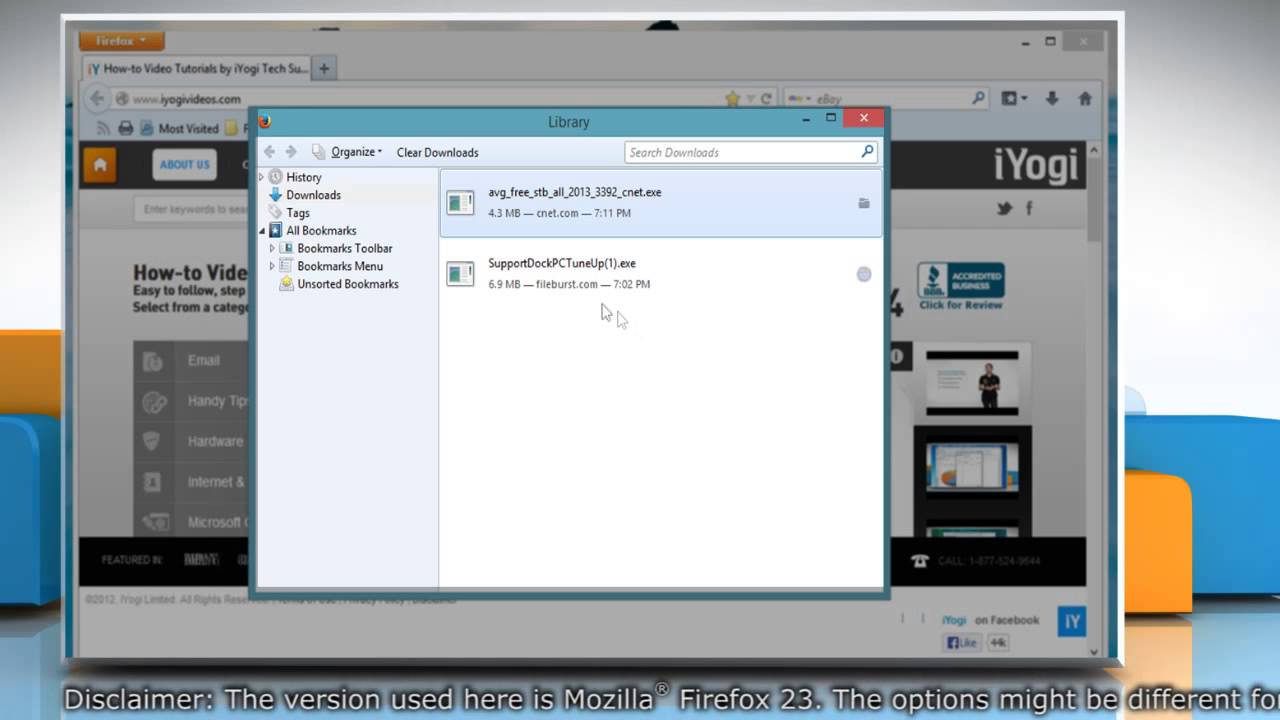1280x720 pixels.
Task: Open the Firefox downloads arrow button
Action: [x=1052, y=98]
